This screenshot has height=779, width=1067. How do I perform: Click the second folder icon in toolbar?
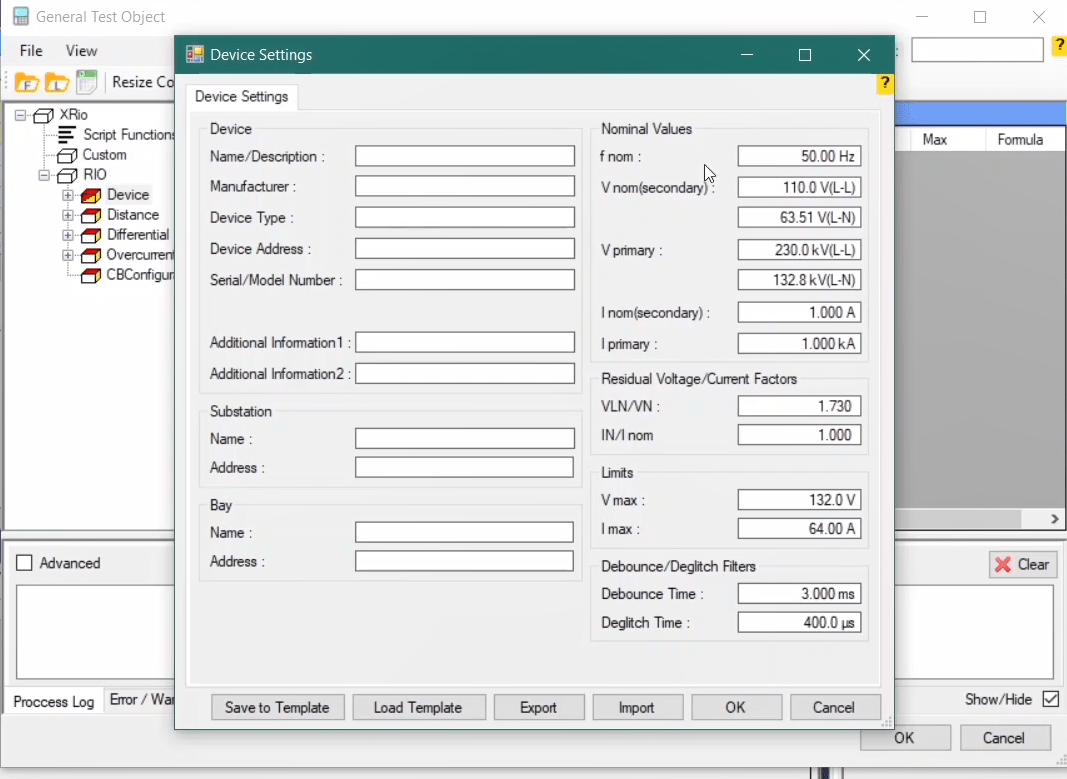(x=57, y=83)
